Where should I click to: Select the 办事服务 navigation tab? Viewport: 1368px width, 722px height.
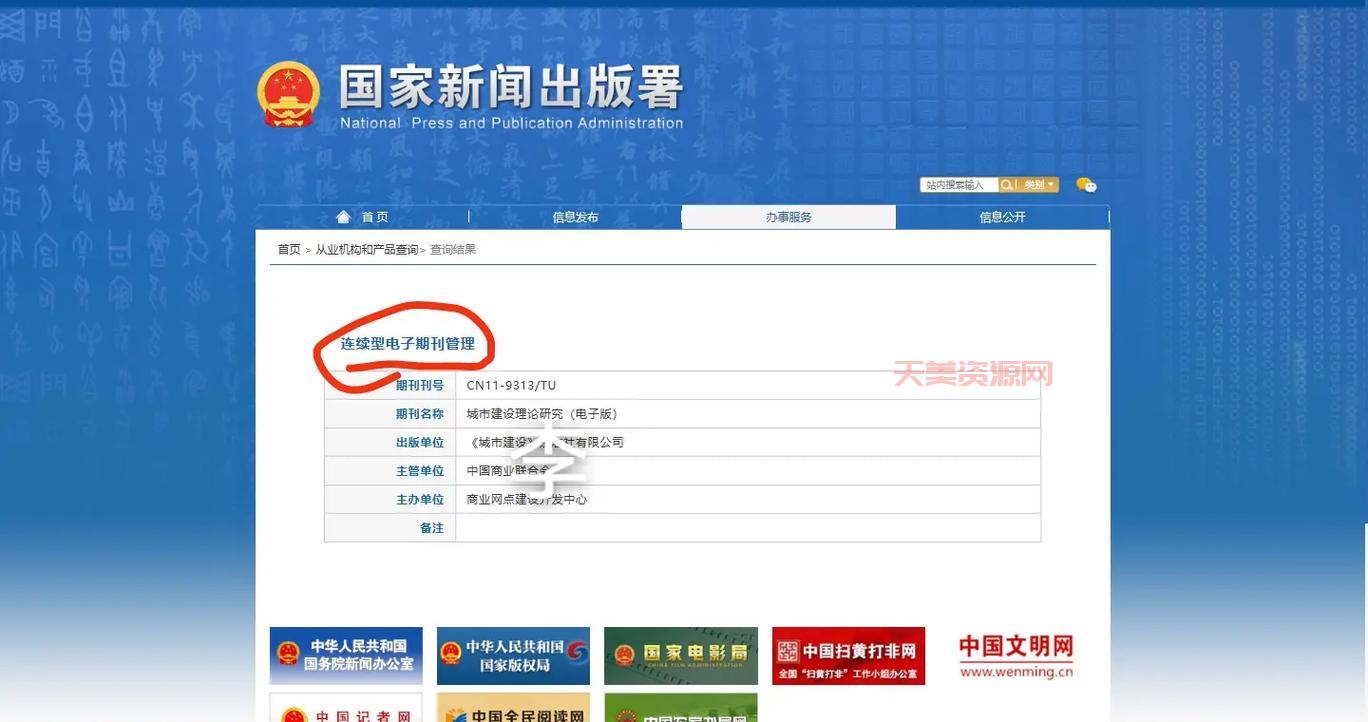[x=789, y=217]
